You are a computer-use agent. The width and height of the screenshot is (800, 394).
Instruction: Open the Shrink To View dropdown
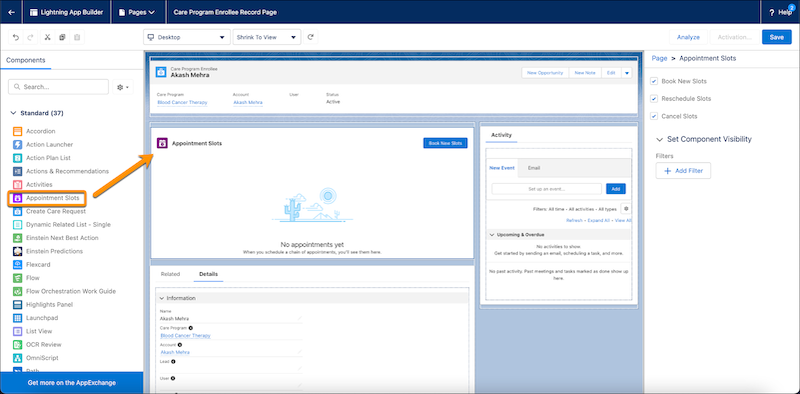[x=266, y=37]
